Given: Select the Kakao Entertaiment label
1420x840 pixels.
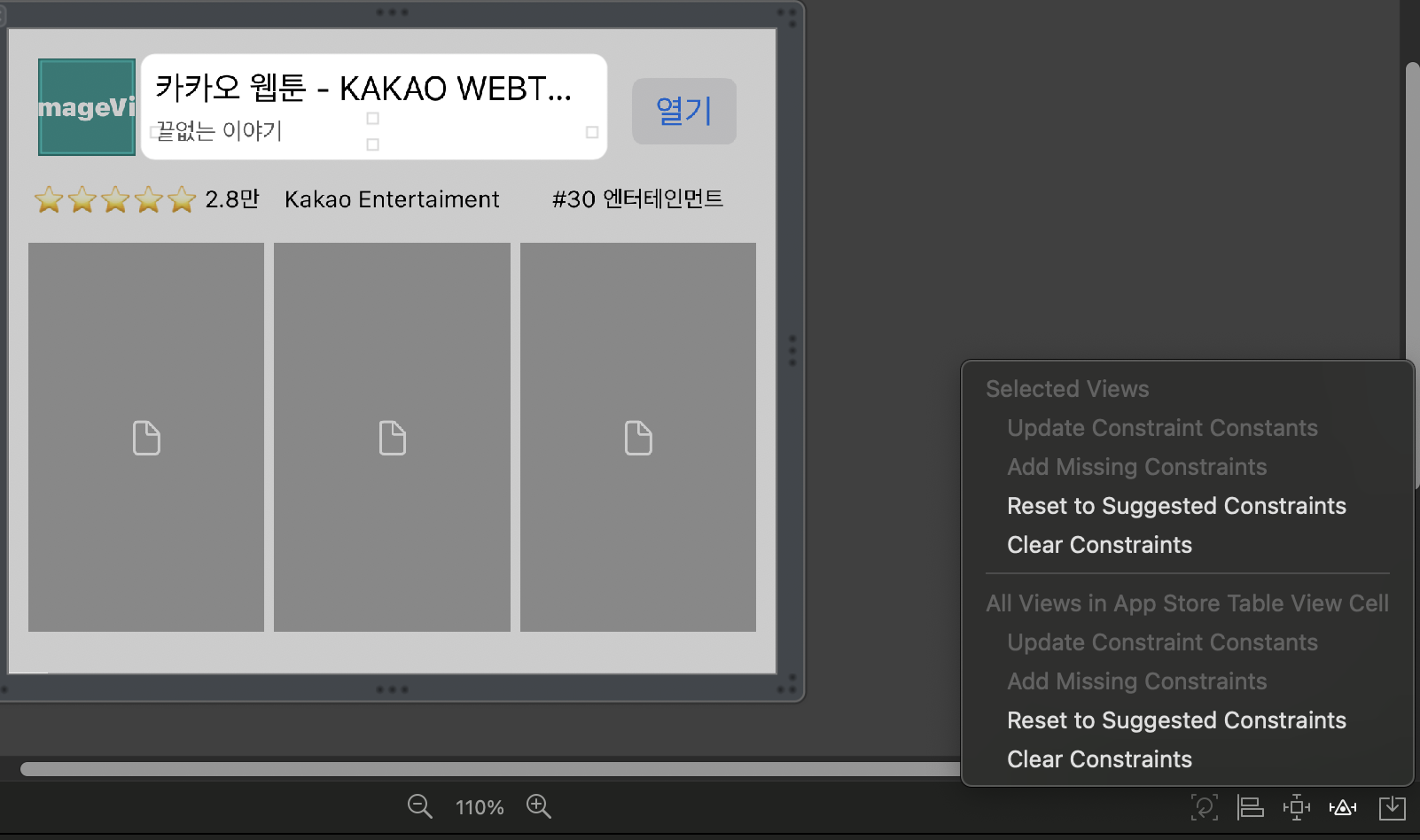Looking at the screenshot, I should pos(392,199).
